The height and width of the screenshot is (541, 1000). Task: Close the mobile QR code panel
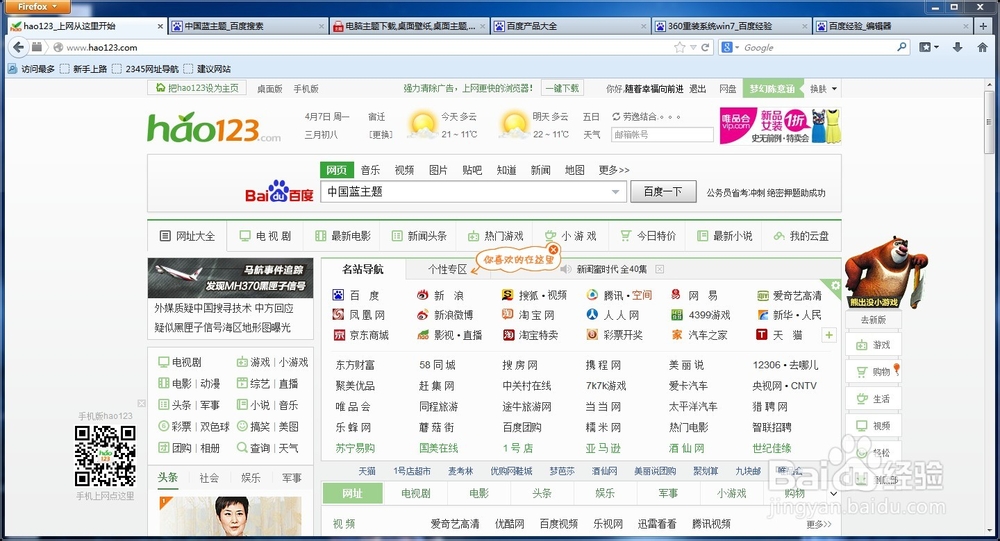(x=142, y=403)
